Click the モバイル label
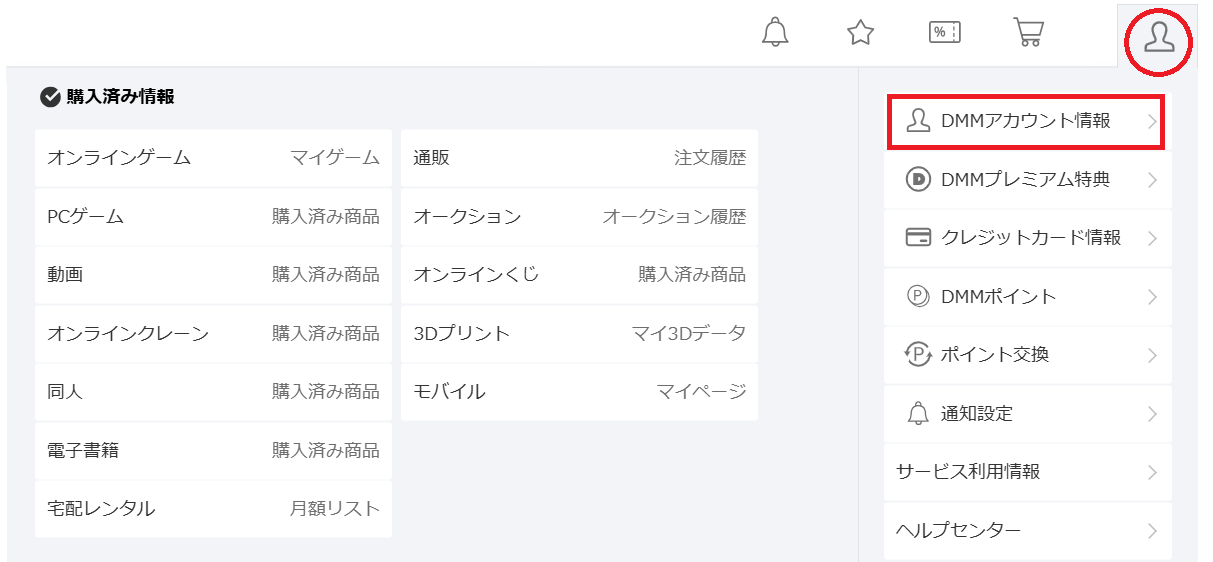This screenshot has width=1213, height=562. point(449,391)
